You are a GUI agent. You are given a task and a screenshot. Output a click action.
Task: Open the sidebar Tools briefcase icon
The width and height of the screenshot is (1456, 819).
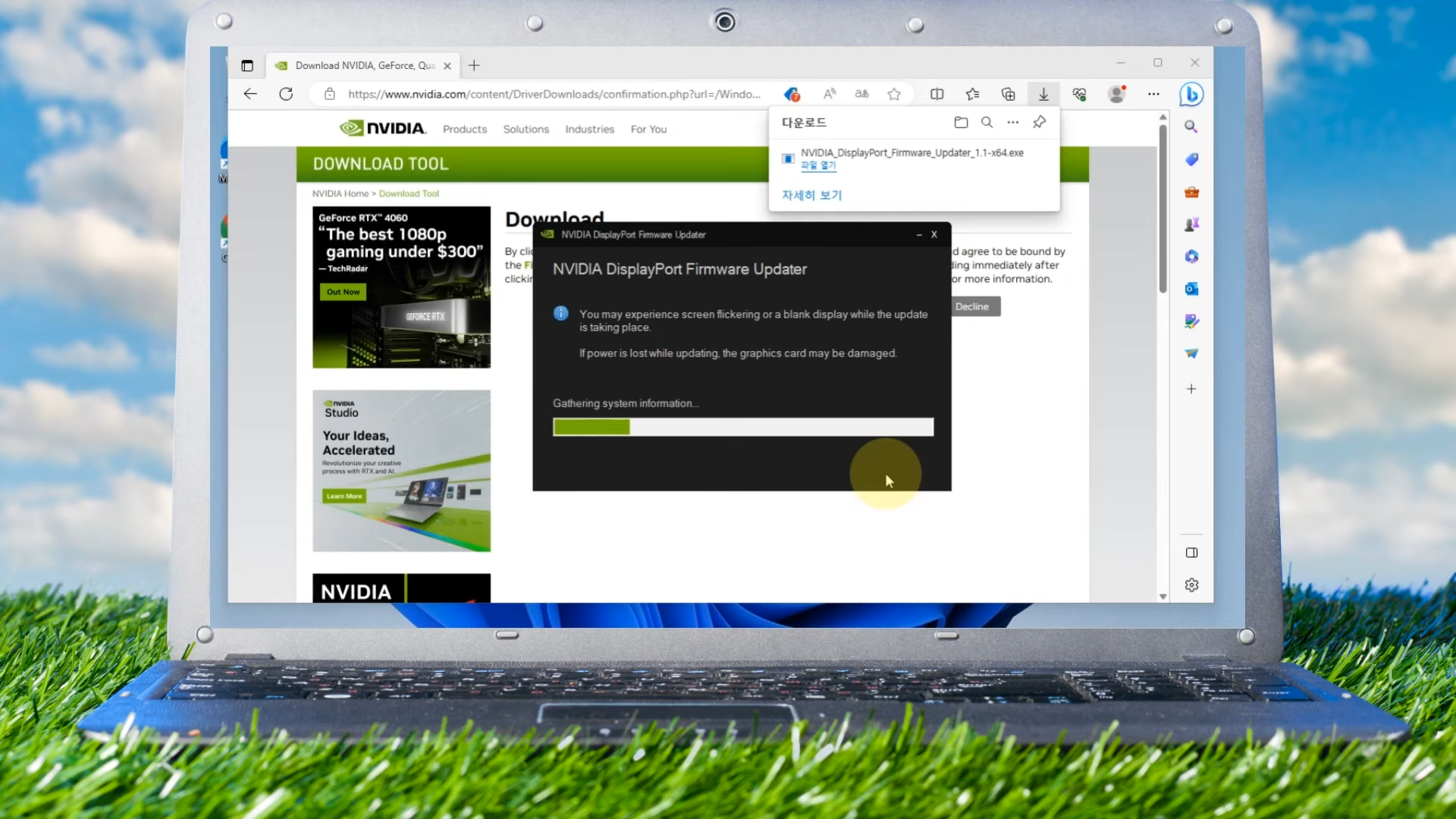(x=1191, y=192)
